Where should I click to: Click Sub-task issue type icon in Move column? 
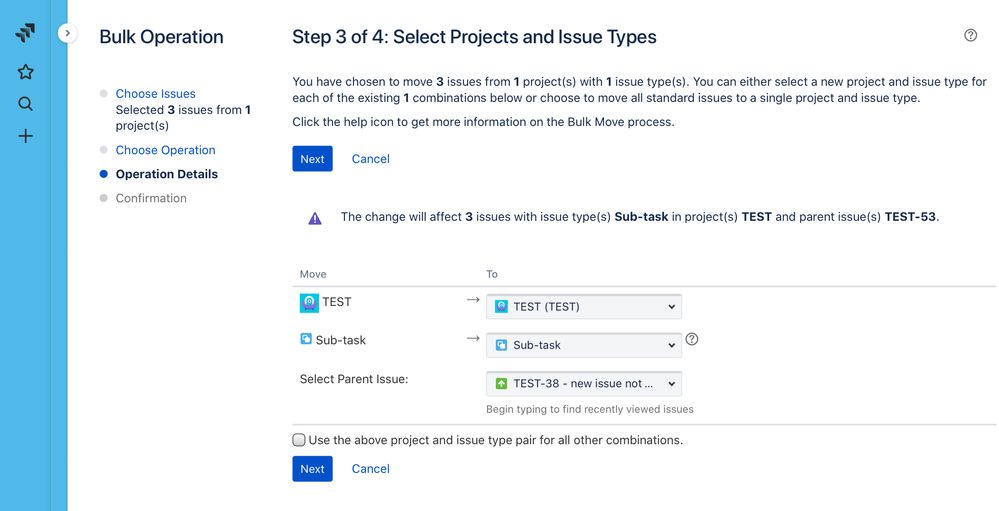point(306,339)
